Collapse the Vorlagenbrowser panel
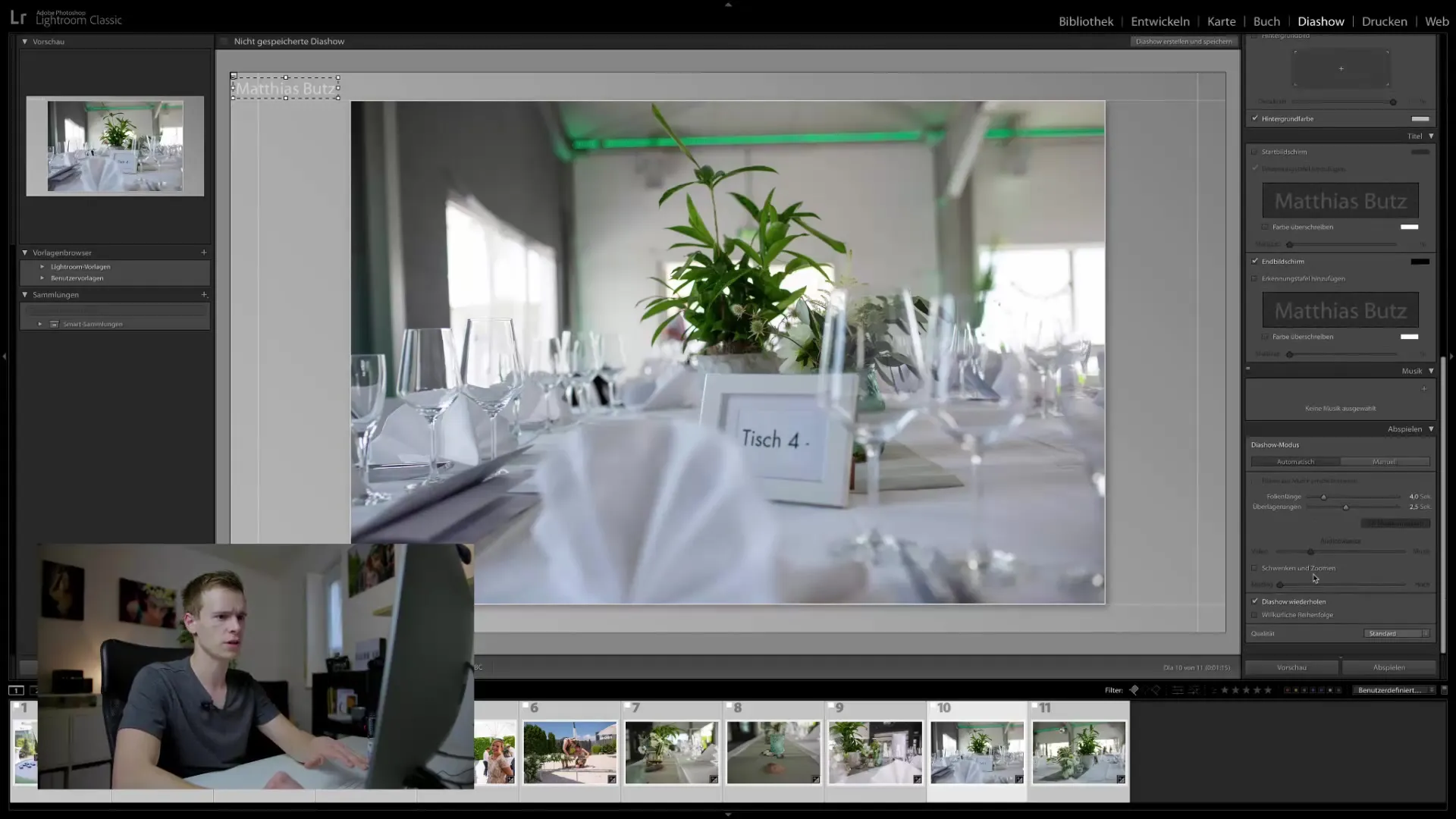Viewport: 1456px width, 819px height. pyautogui.click(x=25, y=253)
